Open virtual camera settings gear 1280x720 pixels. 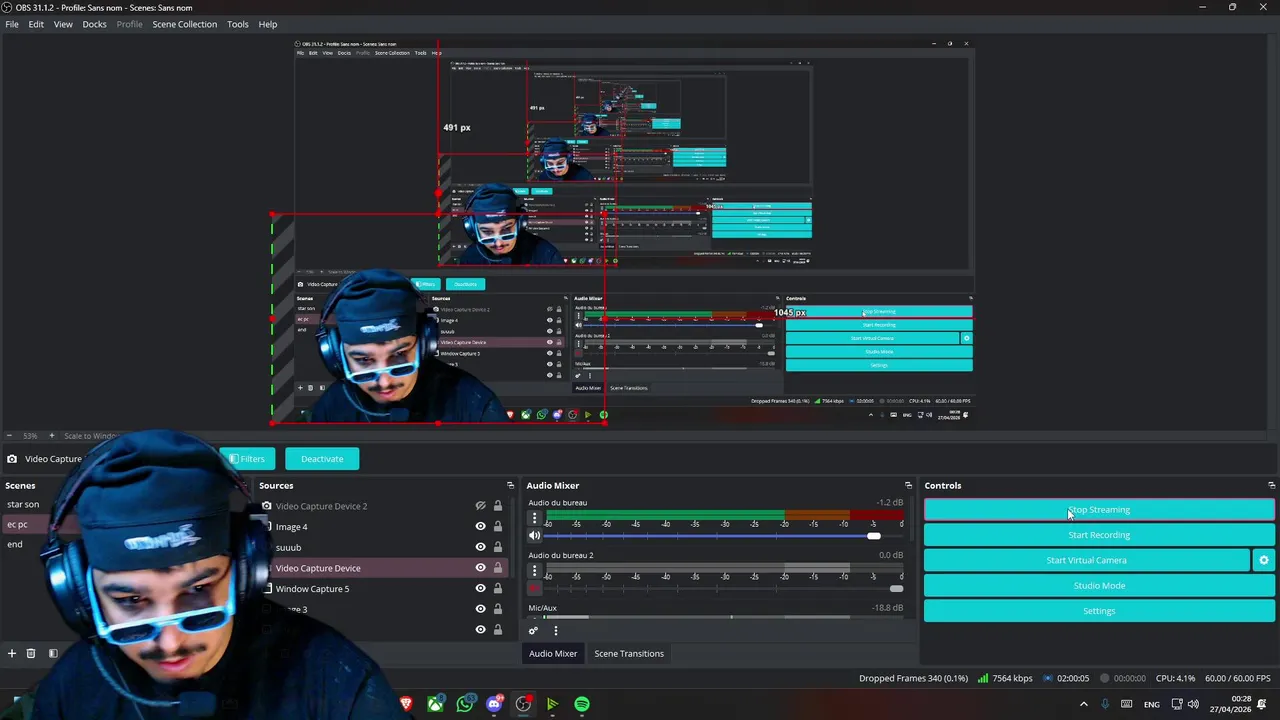coord(1264,560)
